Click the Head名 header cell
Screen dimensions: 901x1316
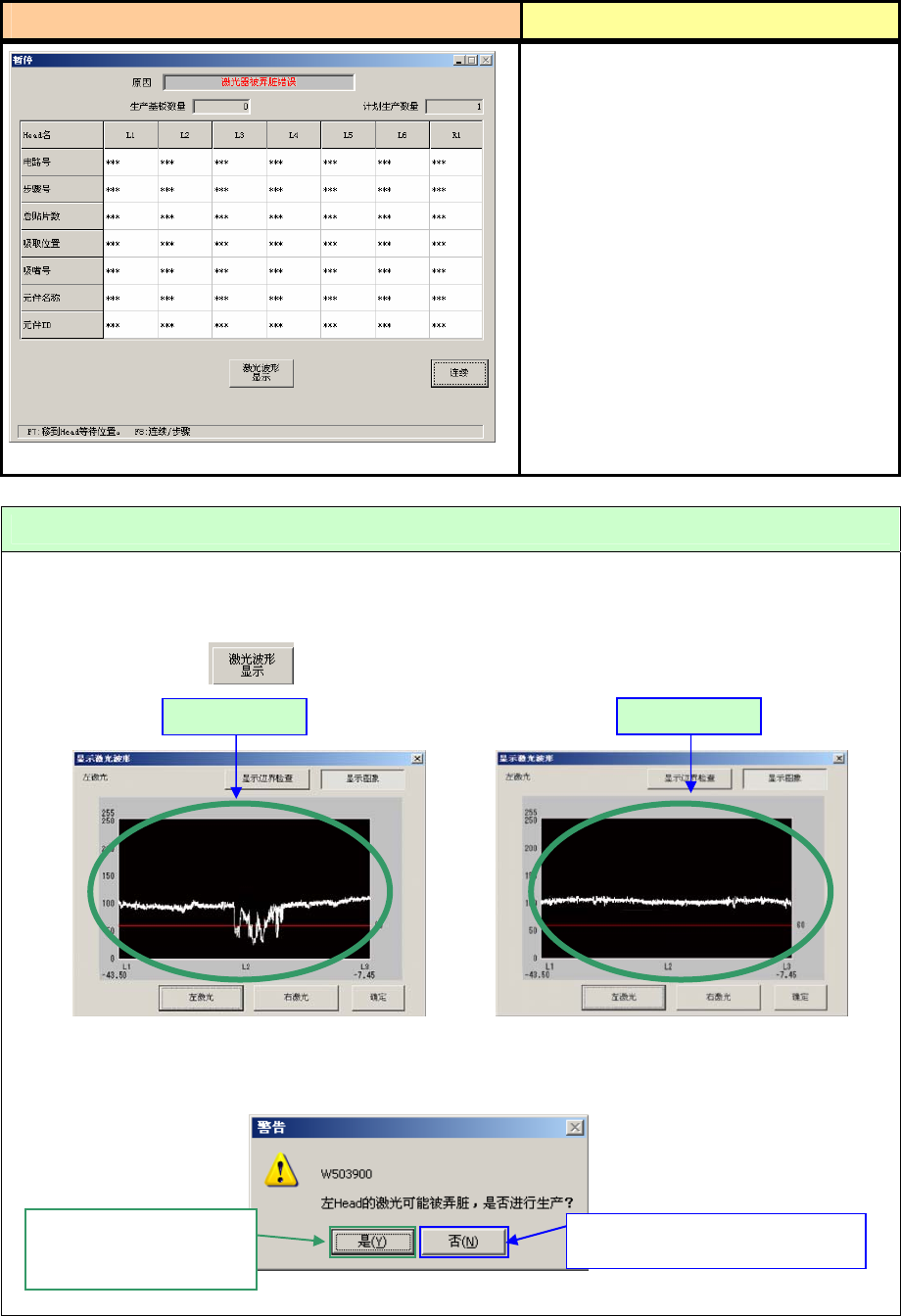pyautogui.click(x=62, y=134)
